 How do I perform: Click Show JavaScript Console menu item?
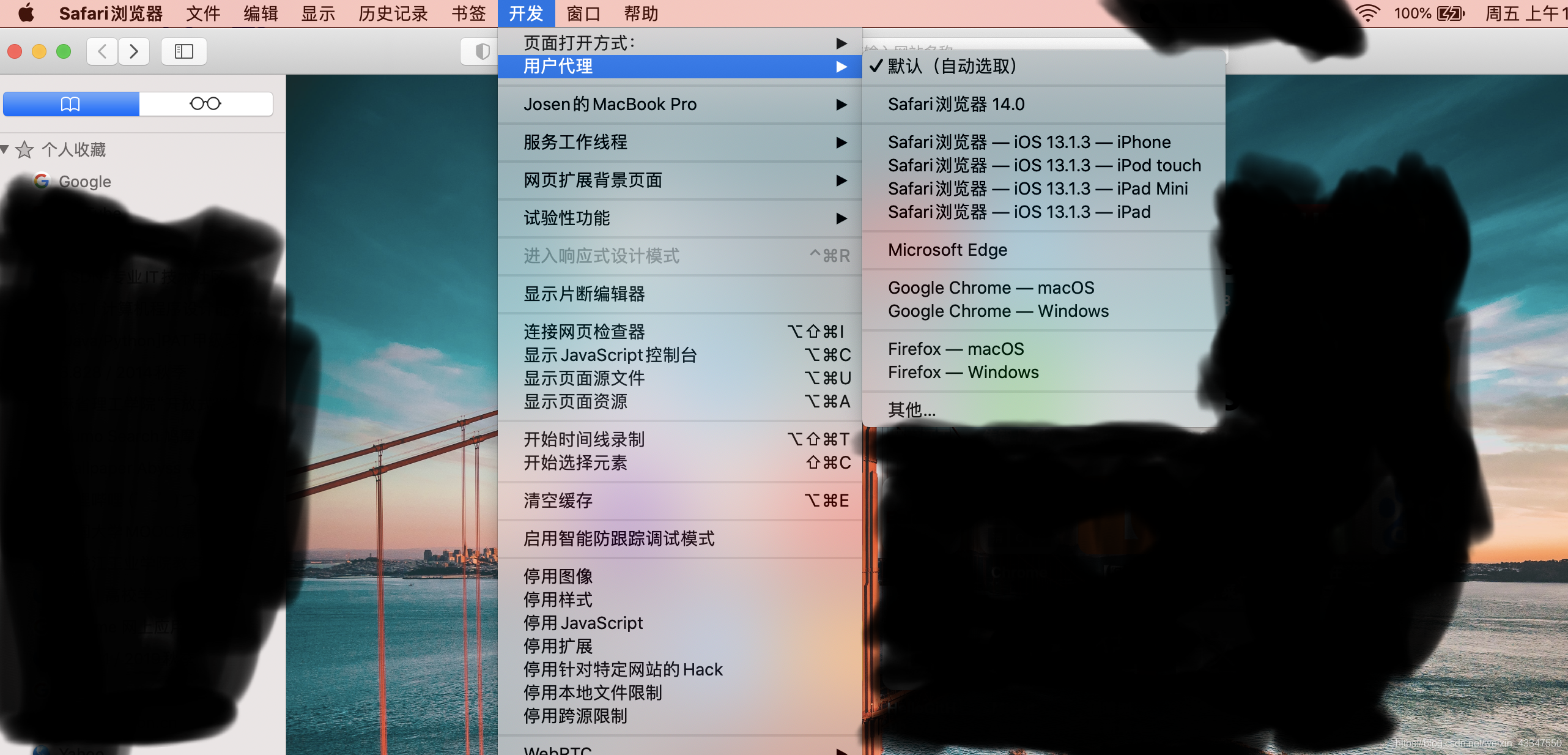[610, 355]
